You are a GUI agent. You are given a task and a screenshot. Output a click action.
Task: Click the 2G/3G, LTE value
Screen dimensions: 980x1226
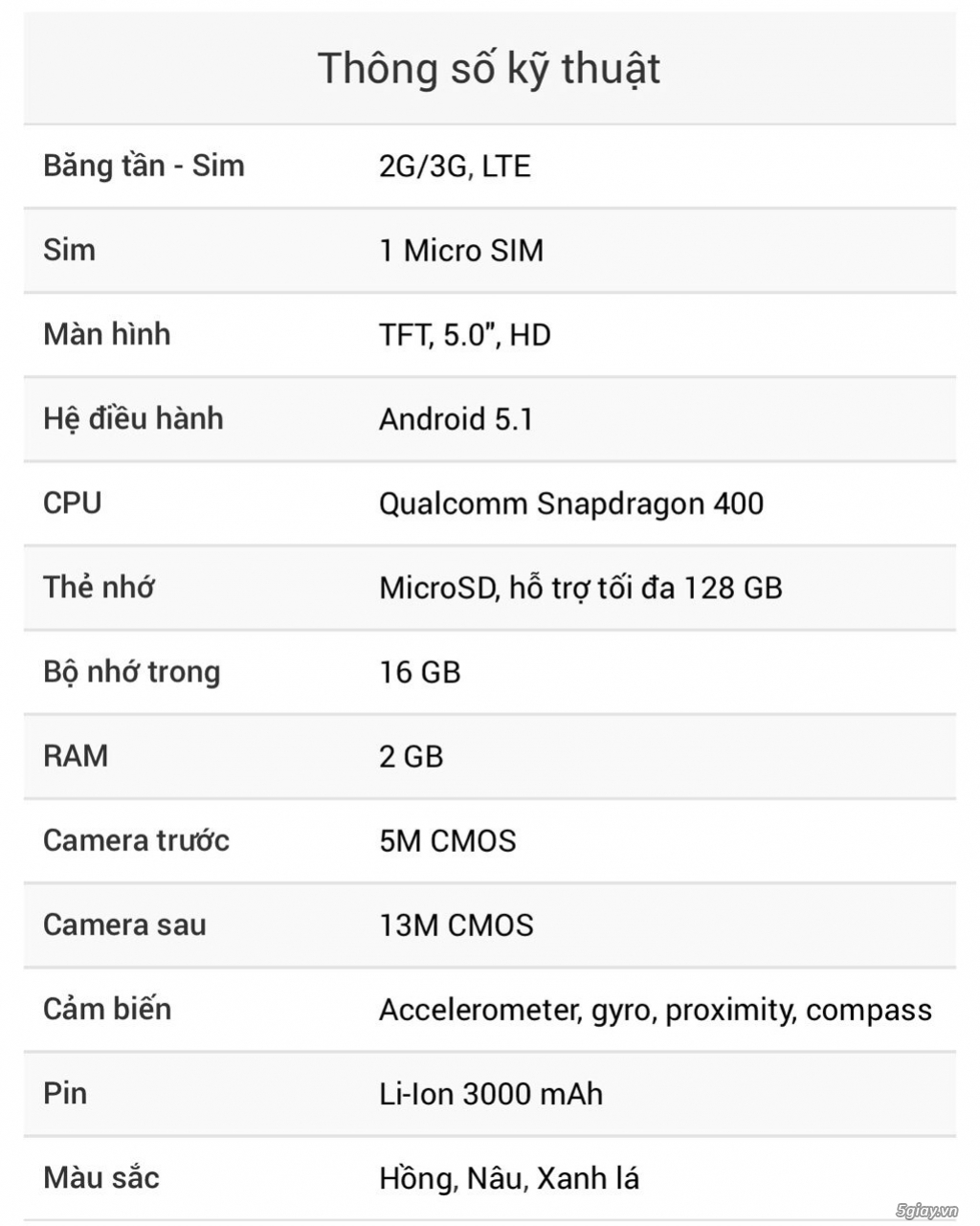point(455,167)
